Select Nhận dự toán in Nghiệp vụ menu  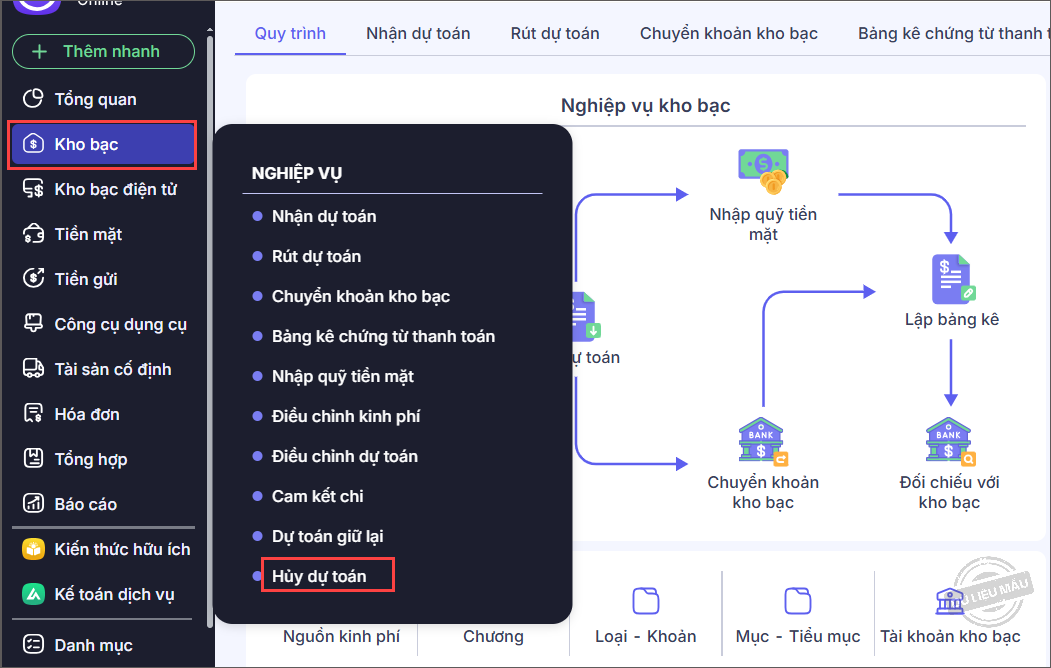324,216
